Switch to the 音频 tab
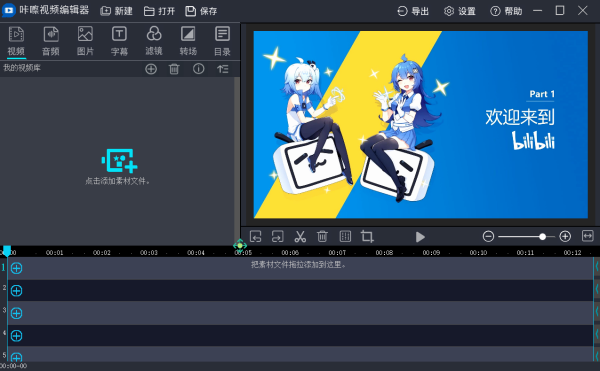 coord(51,41)
